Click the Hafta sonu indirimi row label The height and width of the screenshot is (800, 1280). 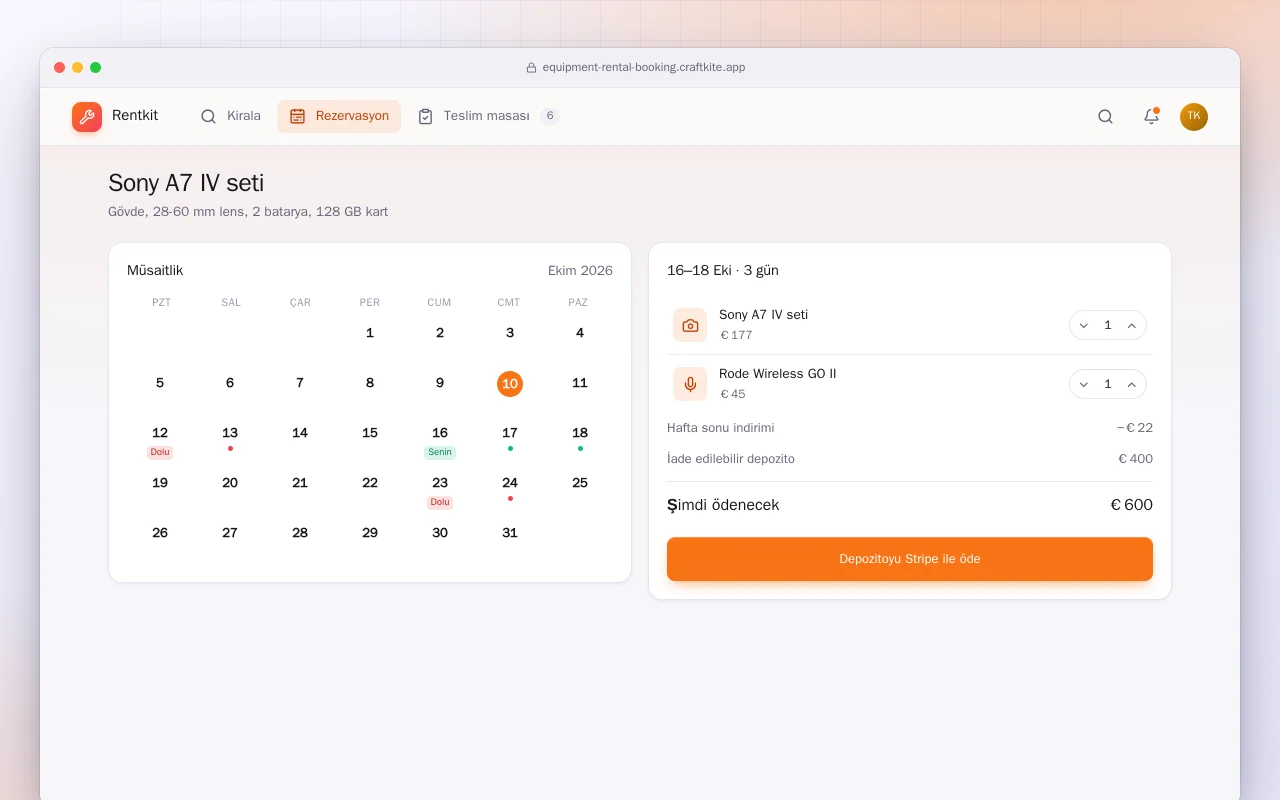721,428
